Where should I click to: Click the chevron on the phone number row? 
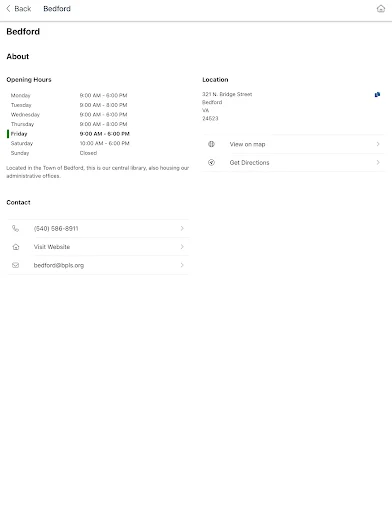point(182,228)
